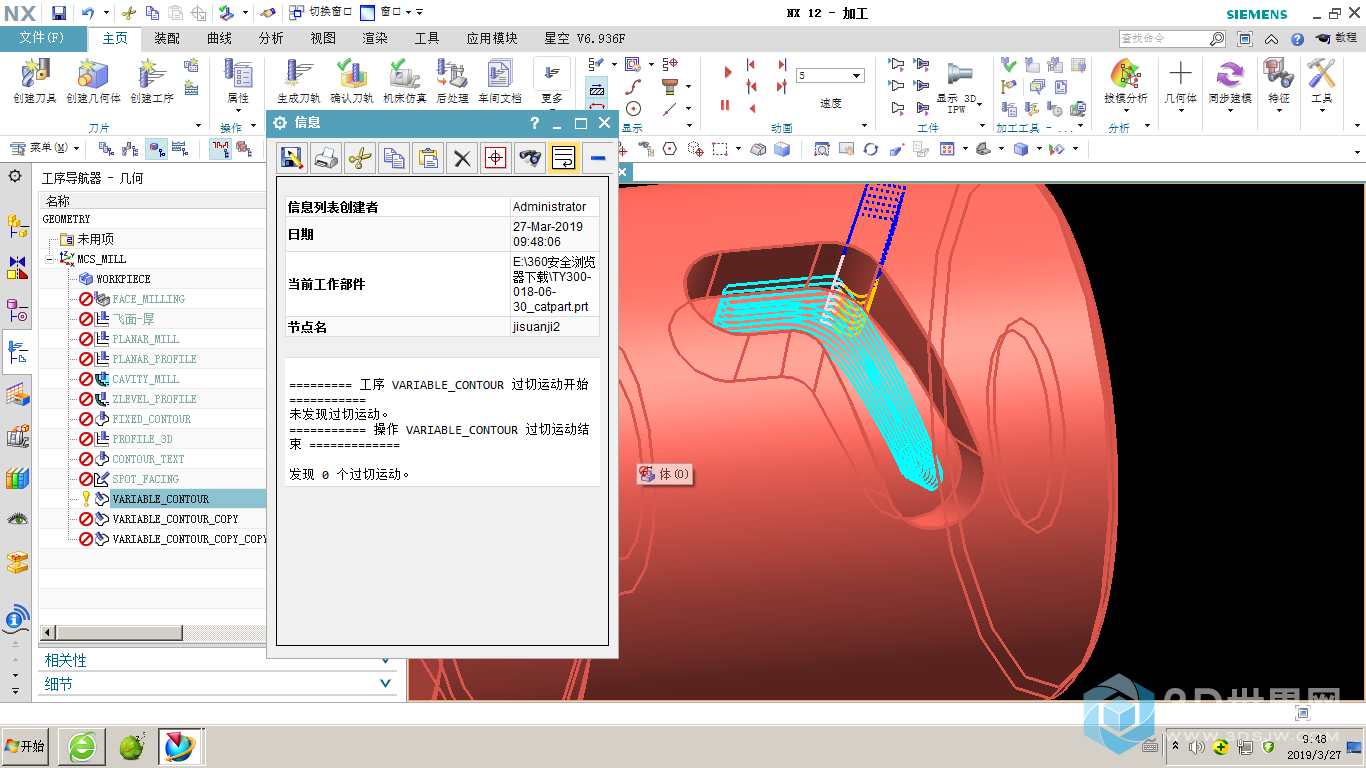Click the red crosshair icon in Information window
1366x768 pixels.
pyautogui.click(x=495, y=158)
